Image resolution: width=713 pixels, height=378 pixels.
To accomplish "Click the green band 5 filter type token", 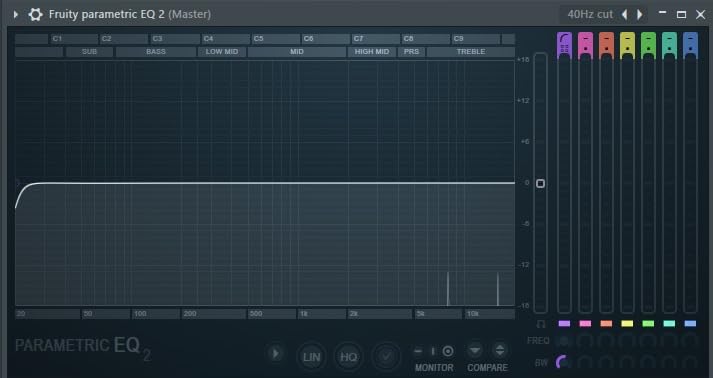I will 648,45.
